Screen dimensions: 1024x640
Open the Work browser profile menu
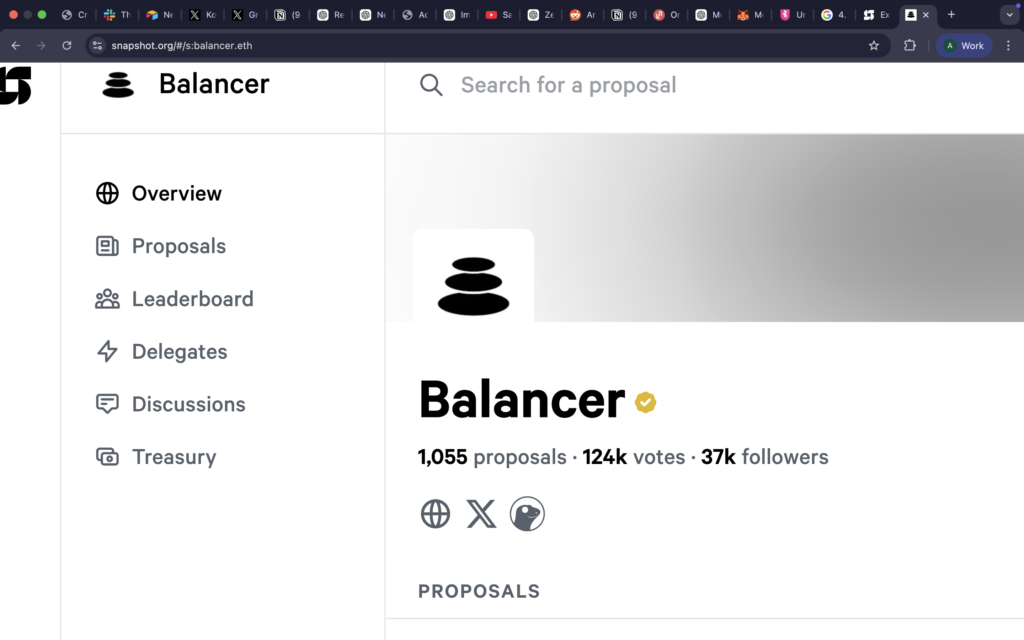963,45
